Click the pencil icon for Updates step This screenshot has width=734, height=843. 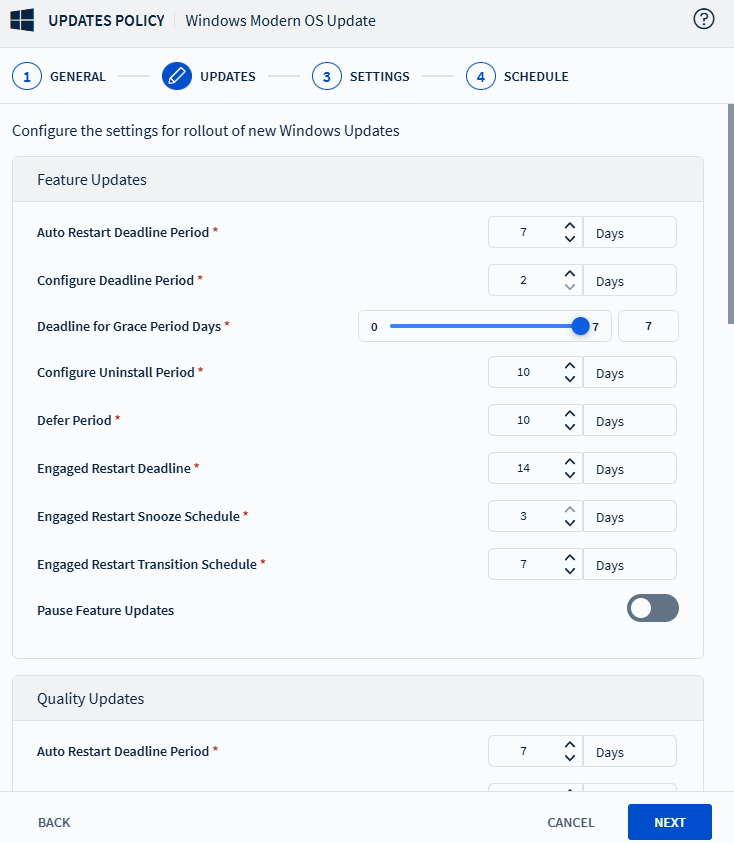click(177, 76)
